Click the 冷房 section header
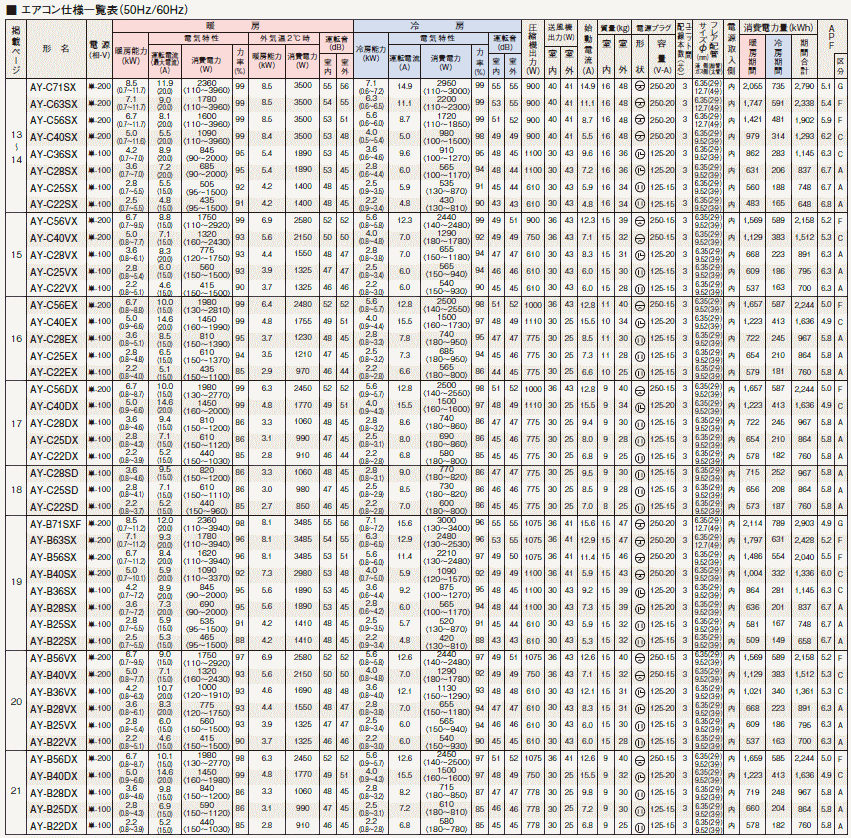The height and width of the screenshot is (838, 851). (x=437, y=26)
